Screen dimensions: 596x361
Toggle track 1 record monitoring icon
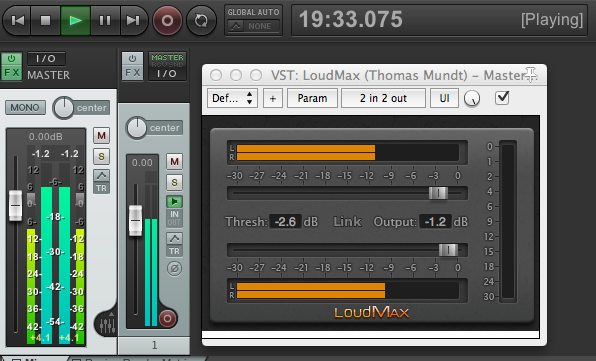[174, 201]
